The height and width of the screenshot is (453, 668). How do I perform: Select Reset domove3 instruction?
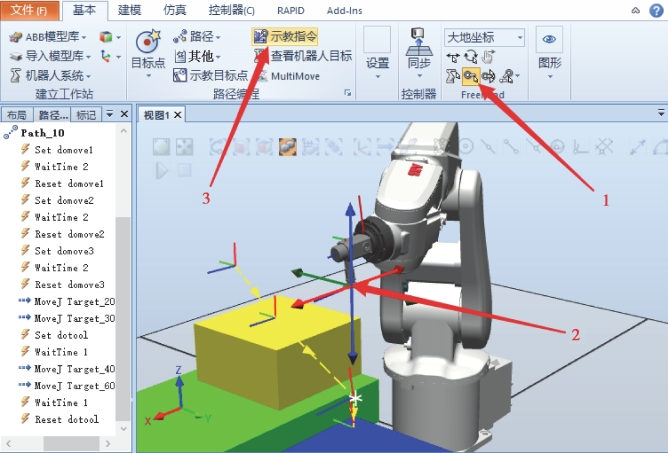[x=69, y=284]
